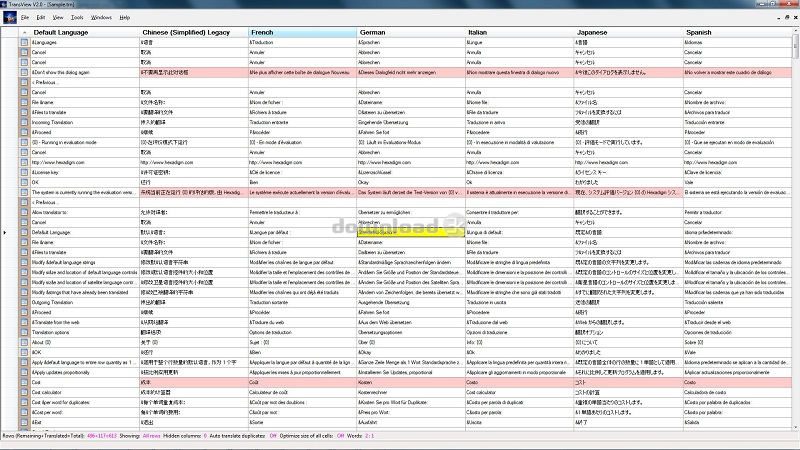Open the Help menu

pyautogui.click(x=124, y=17)
